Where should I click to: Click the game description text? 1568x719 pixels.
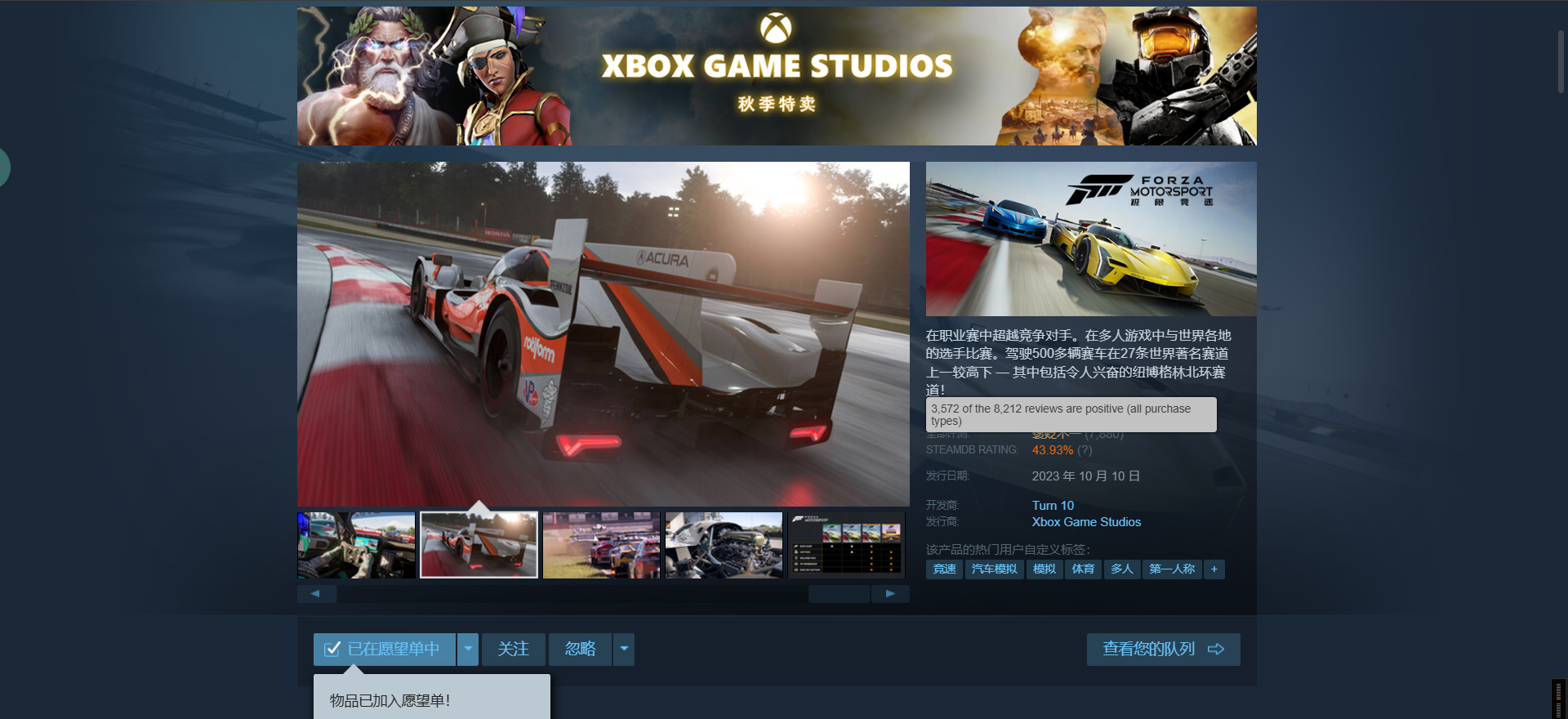click(1078, 363)
